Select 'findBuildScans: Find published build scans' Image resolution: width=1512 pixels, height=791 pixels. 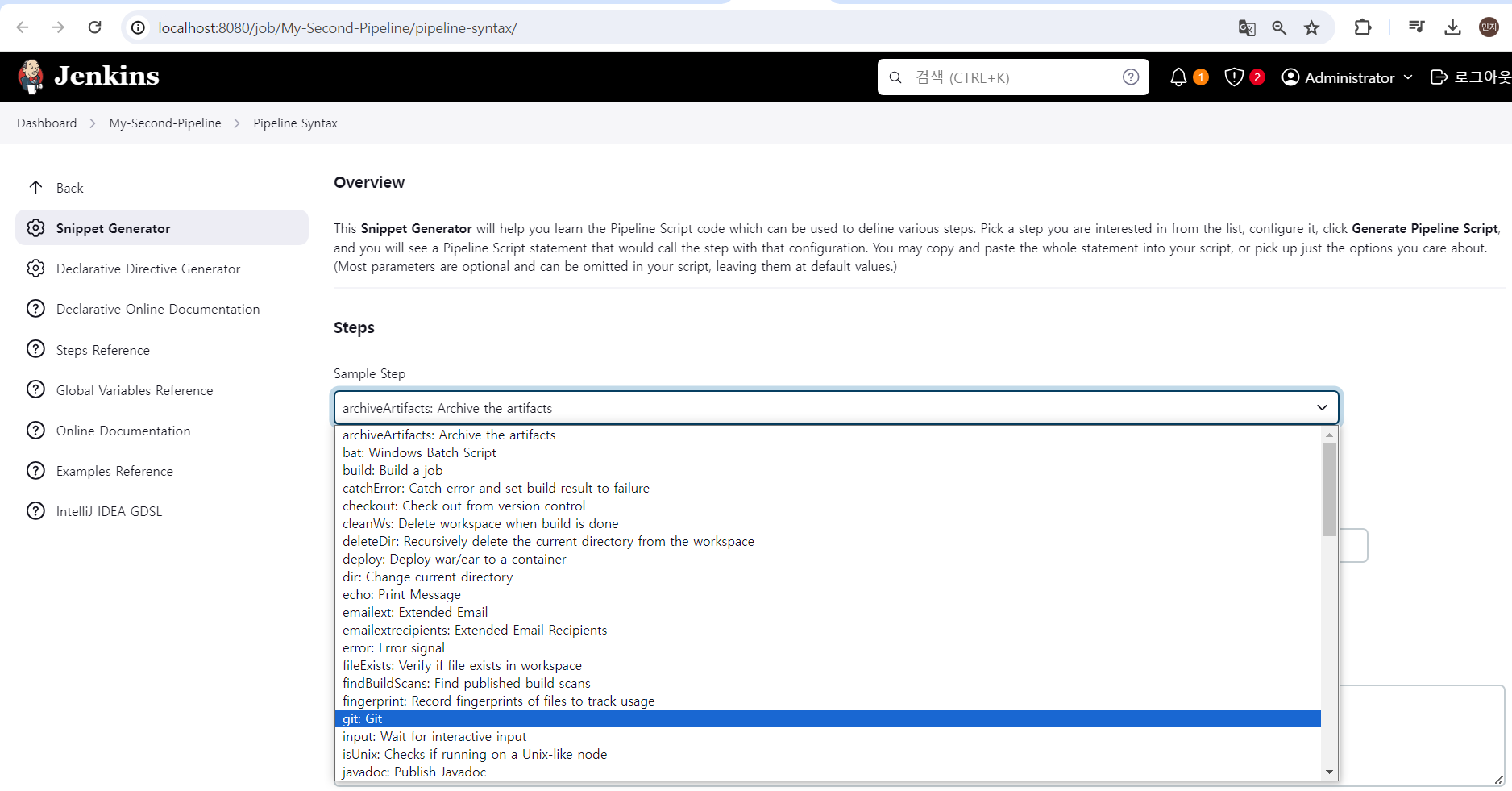(828, 683)
